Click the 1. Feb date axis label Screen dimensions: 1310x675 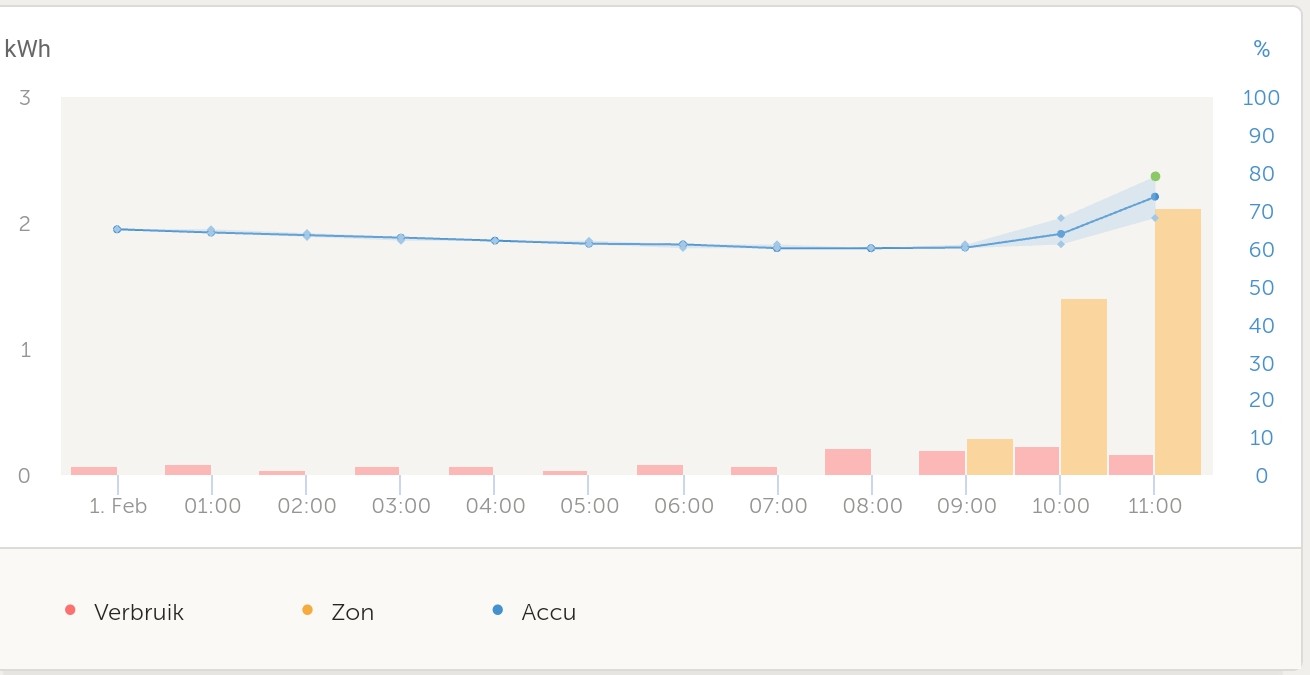tap(118, 506)
